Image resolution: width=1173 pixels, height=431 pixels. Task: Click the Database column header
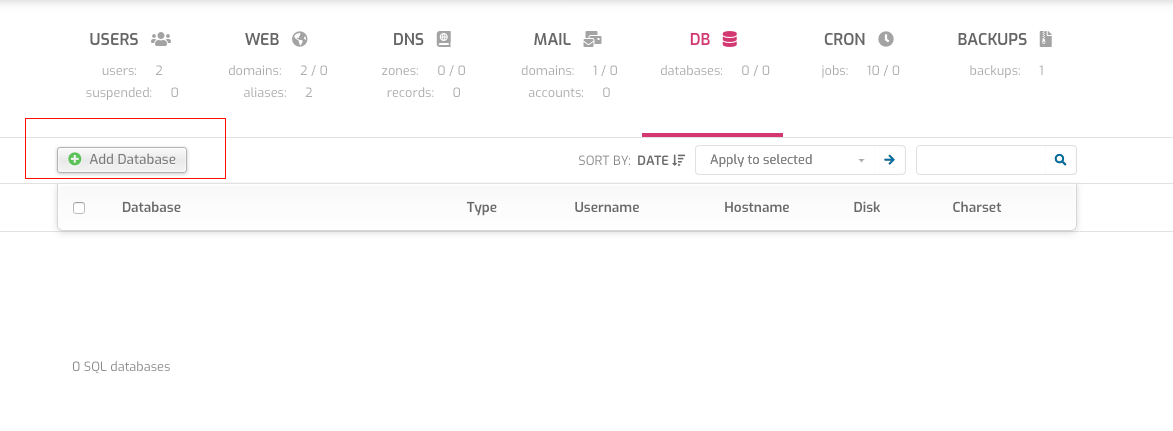point(151,207)
